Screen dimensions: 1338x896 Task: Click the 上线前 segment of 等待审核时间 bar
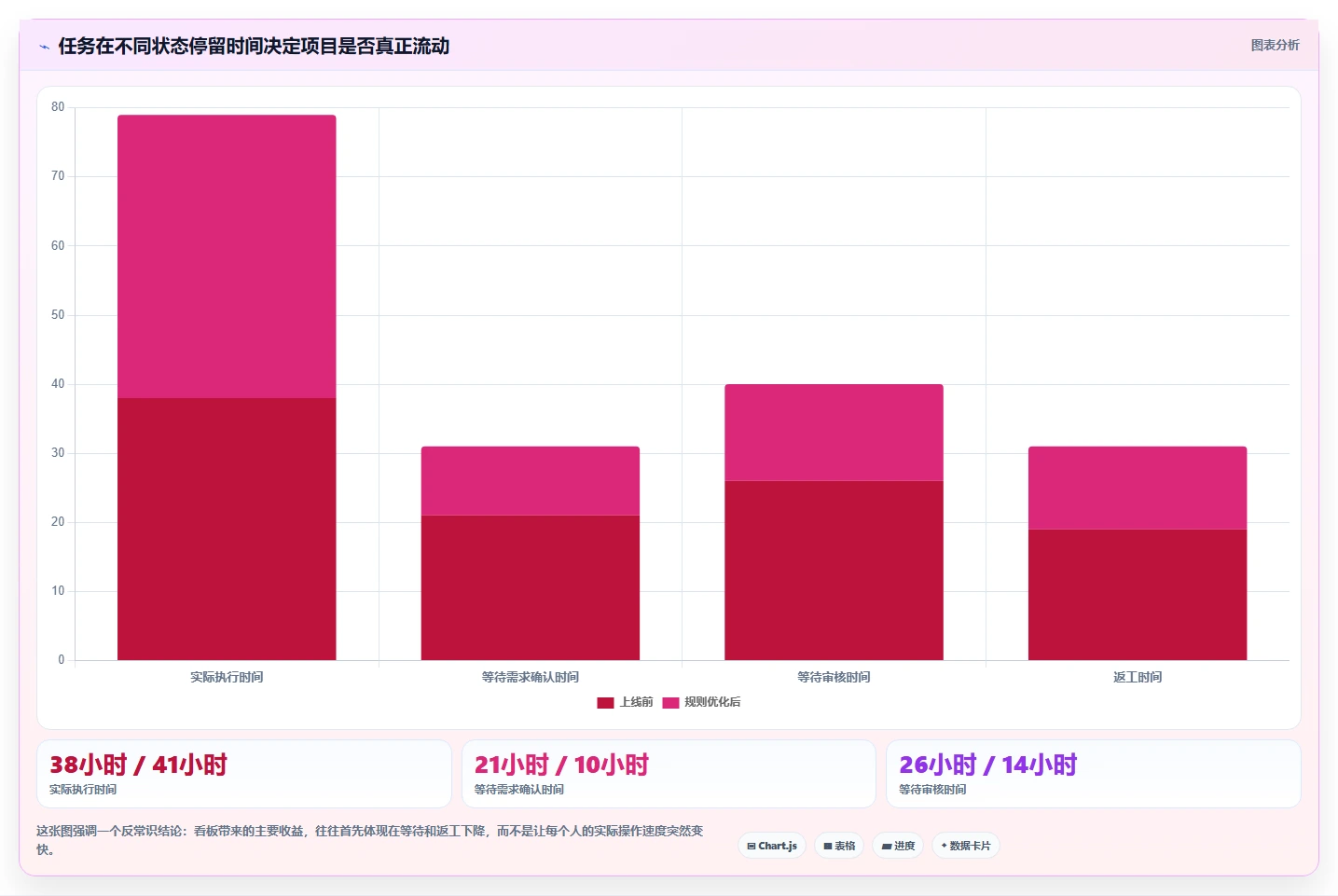point(834,571)
